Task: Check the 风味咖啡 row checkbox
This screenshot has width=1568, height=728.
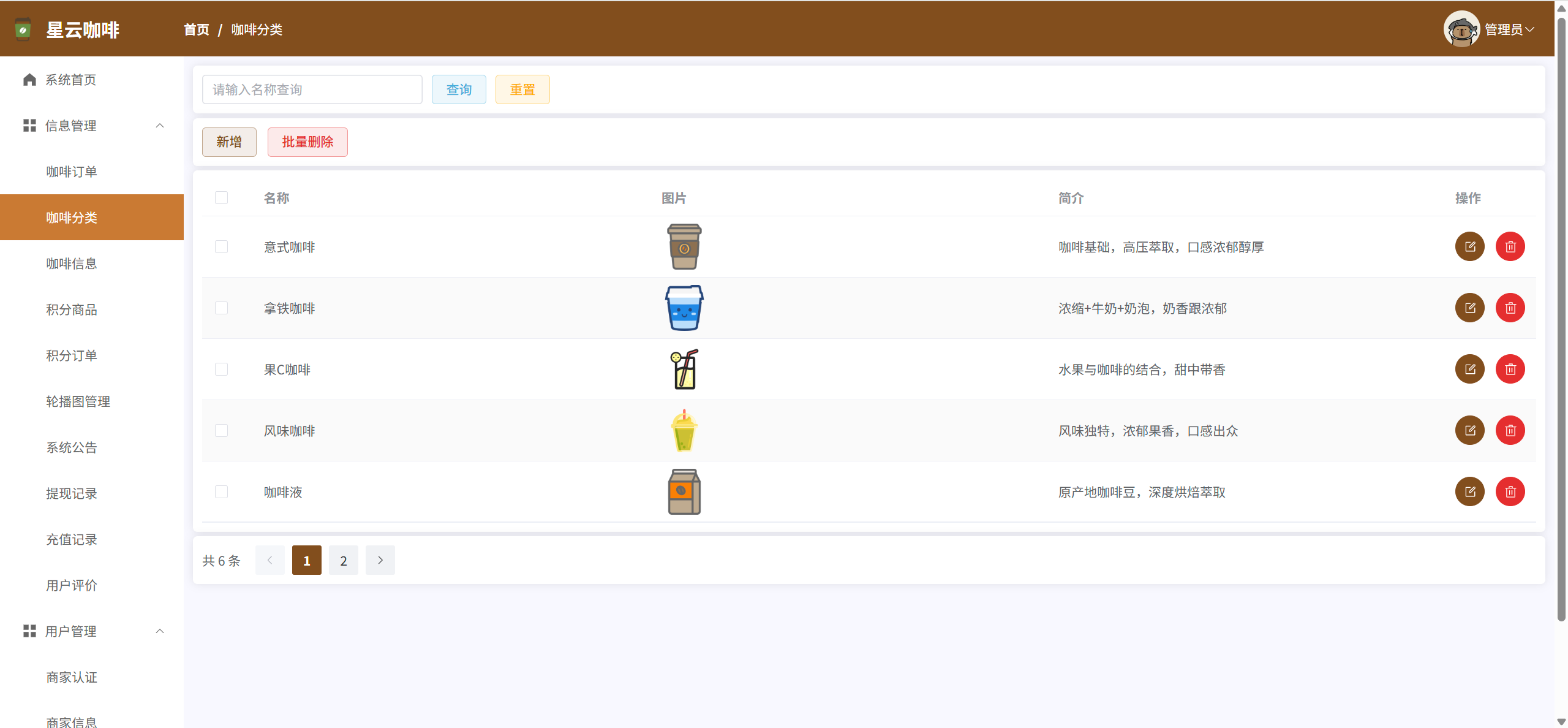Action: (221, 430)
